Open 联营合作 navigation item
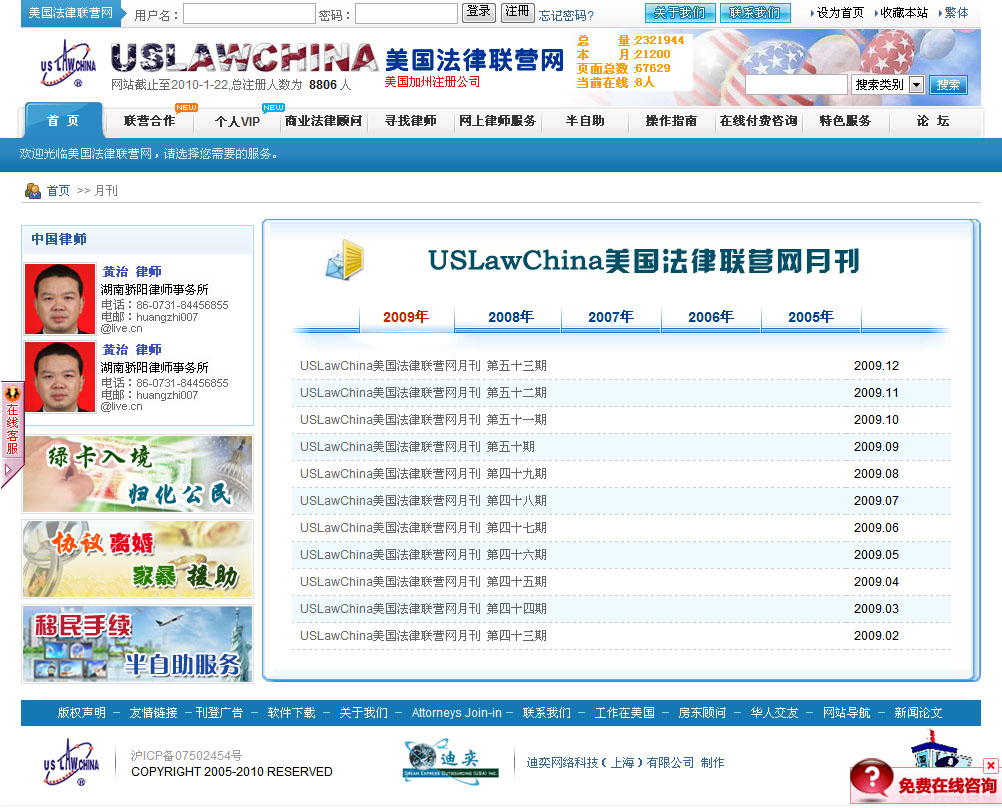The width and height of the screenshot is (1002, 808). (150, 121)
